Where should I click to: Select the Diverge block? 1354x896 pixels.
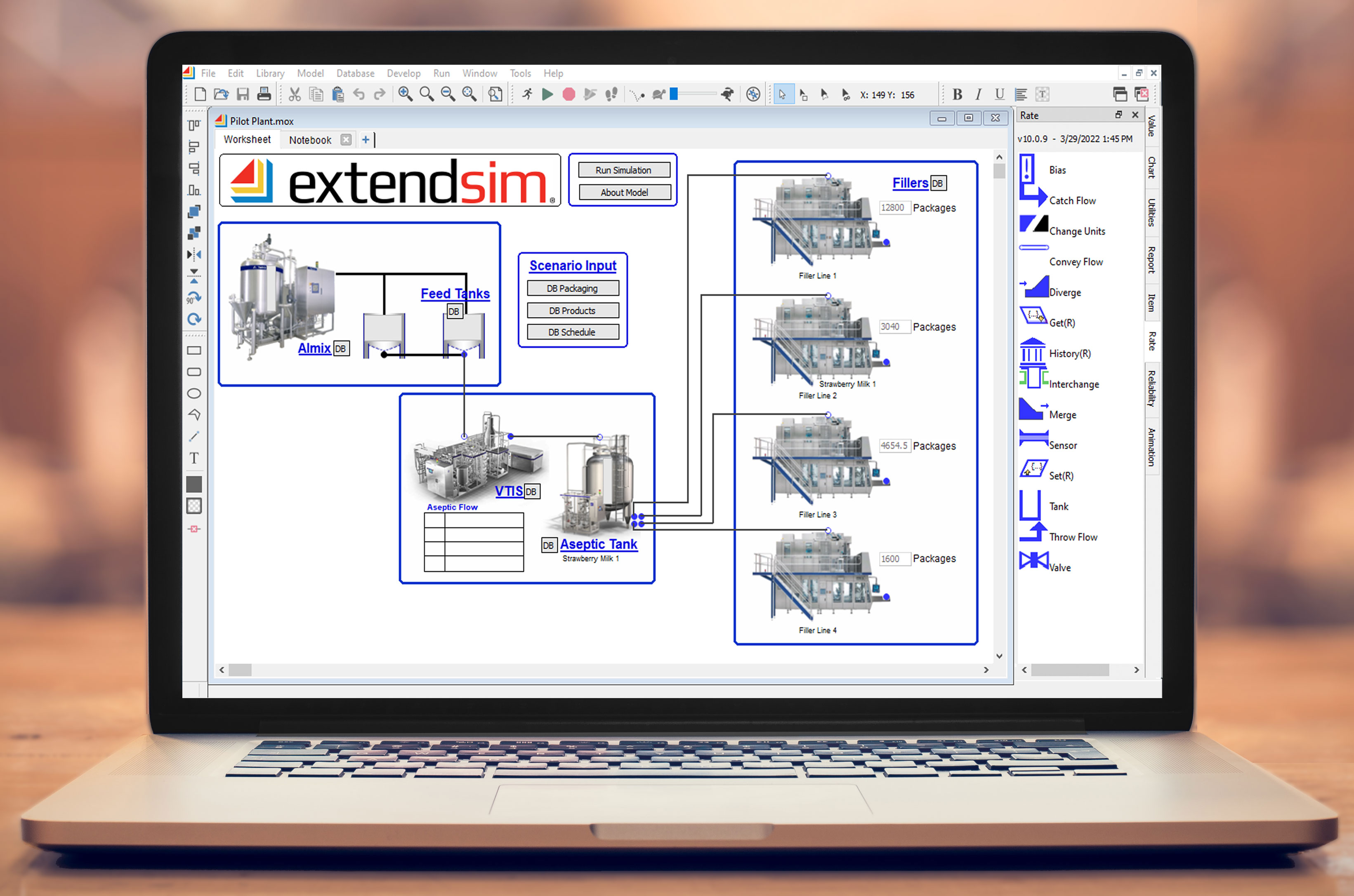point(1050,288)
